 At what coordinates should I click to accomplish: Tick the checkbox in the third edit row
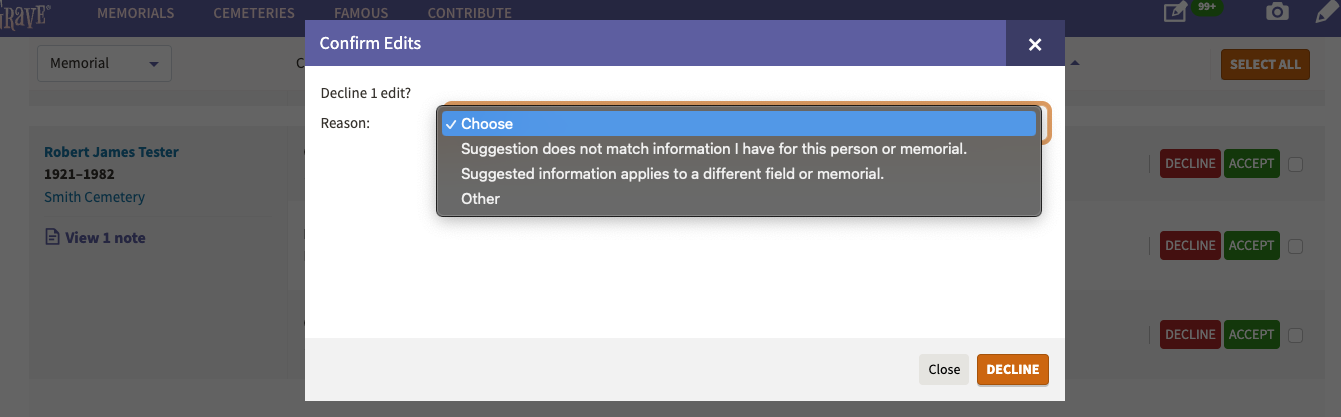(x=1295, y=335)
